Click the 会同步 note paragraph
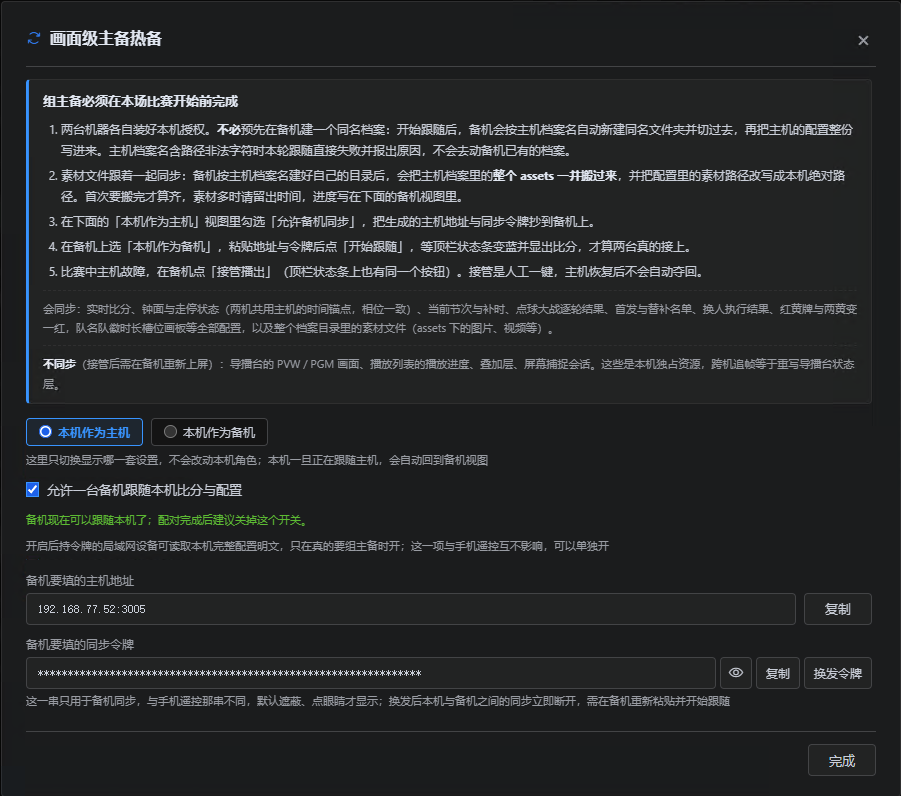Viewport: 901px width, 796px height. [450, 318]
